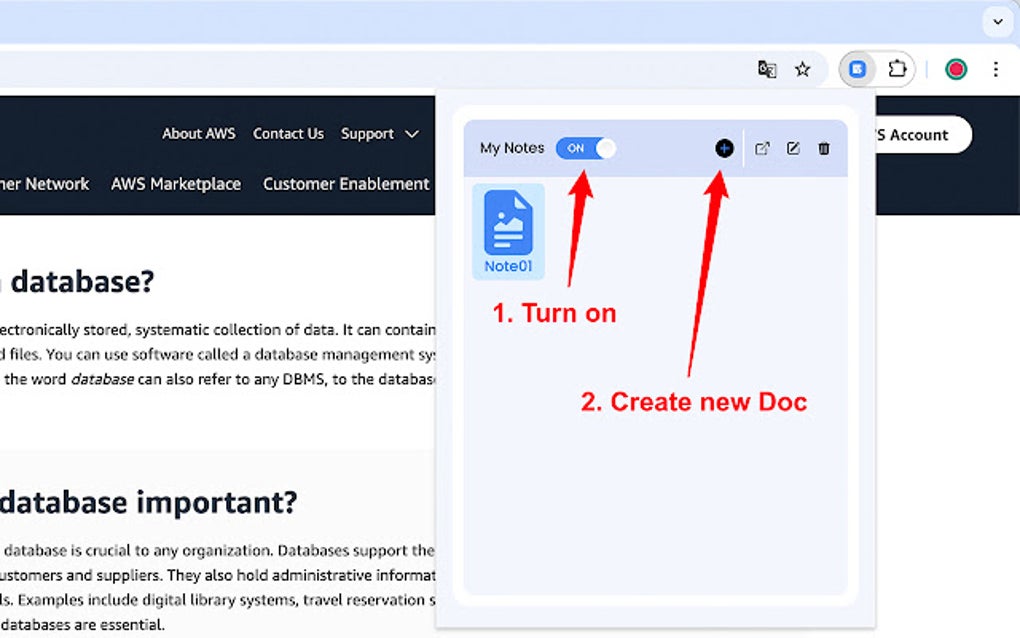Click the About AWS link

(199, 133)
